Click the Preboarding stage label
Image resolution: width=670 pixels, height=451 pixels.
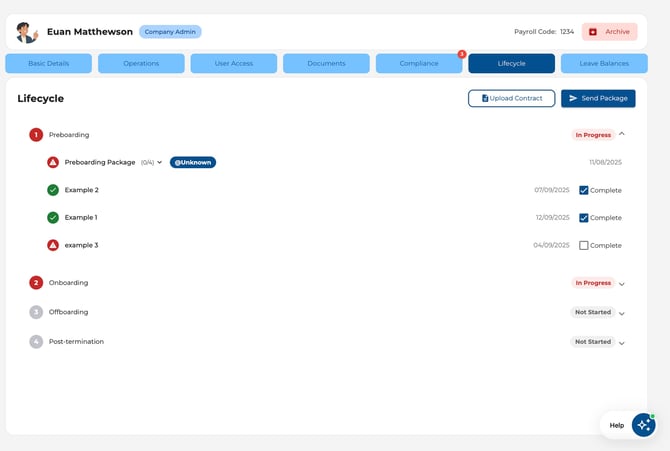(x=69, y=135)
